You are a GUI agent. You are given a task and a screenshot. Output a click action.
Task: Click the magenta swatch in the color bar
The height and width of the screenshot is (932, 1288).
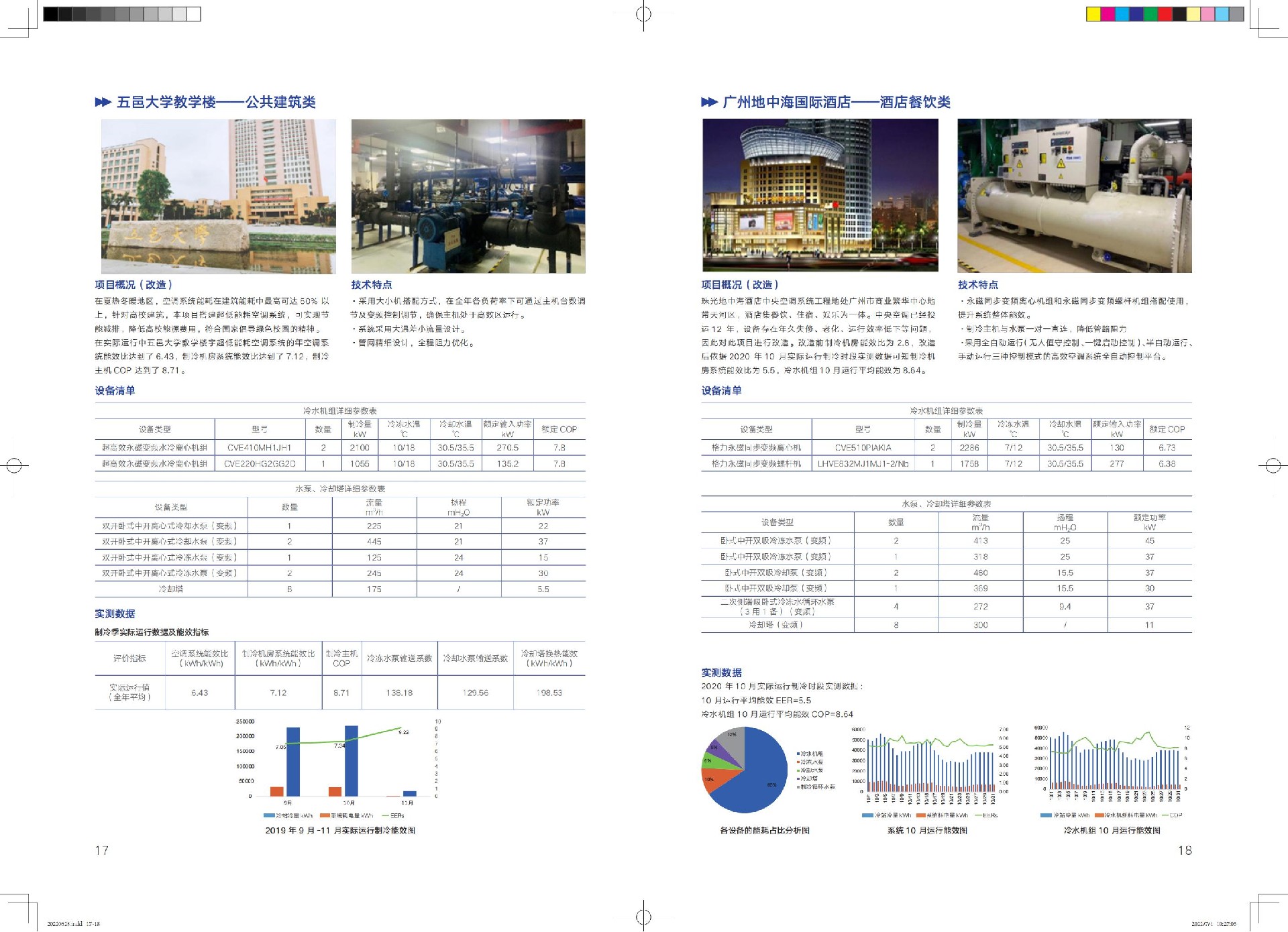(x=1108, y=14)
